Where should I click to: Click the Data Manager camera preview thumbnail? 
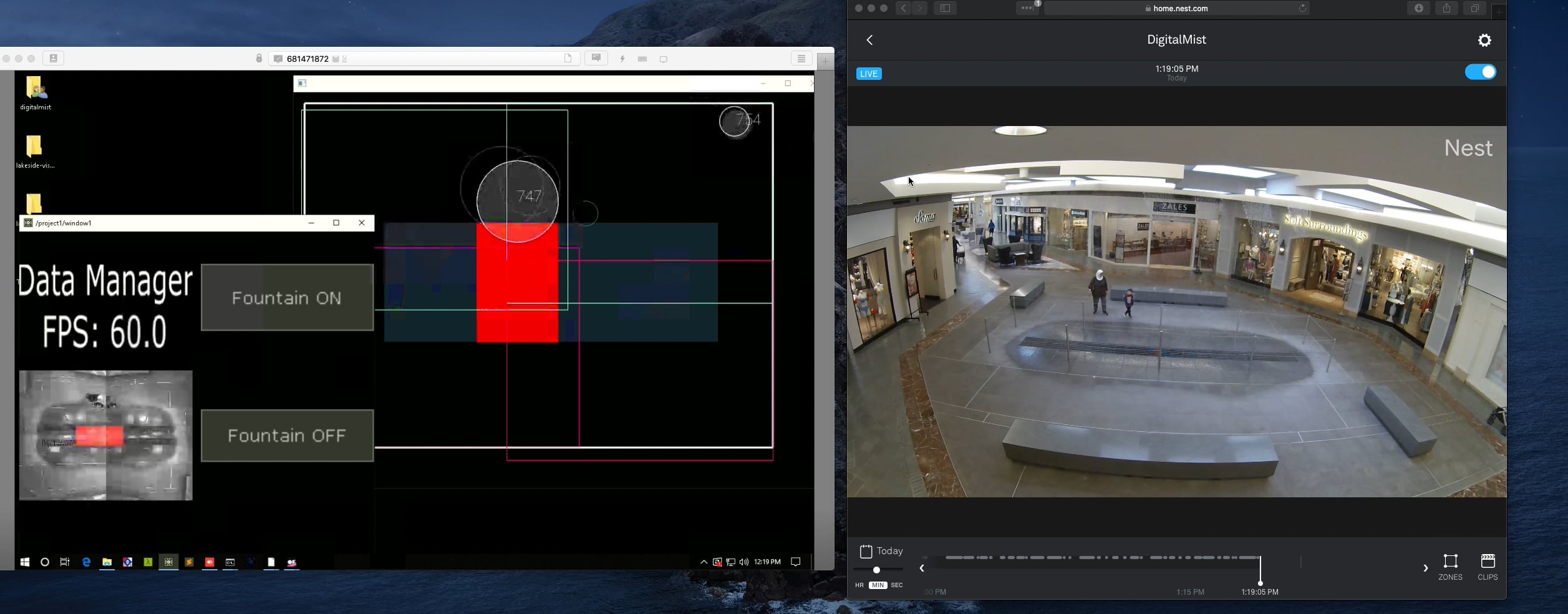106,436
